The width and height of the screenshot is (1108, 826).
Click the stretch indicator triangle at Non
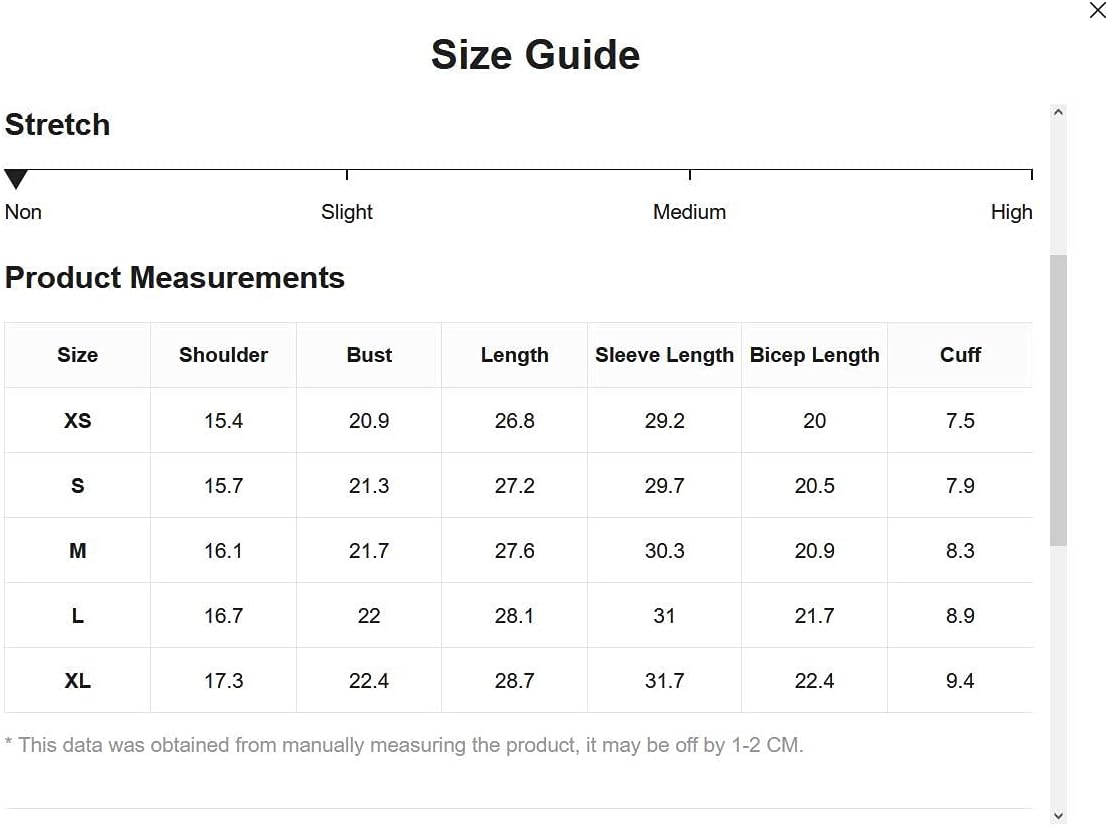(16, 179)
